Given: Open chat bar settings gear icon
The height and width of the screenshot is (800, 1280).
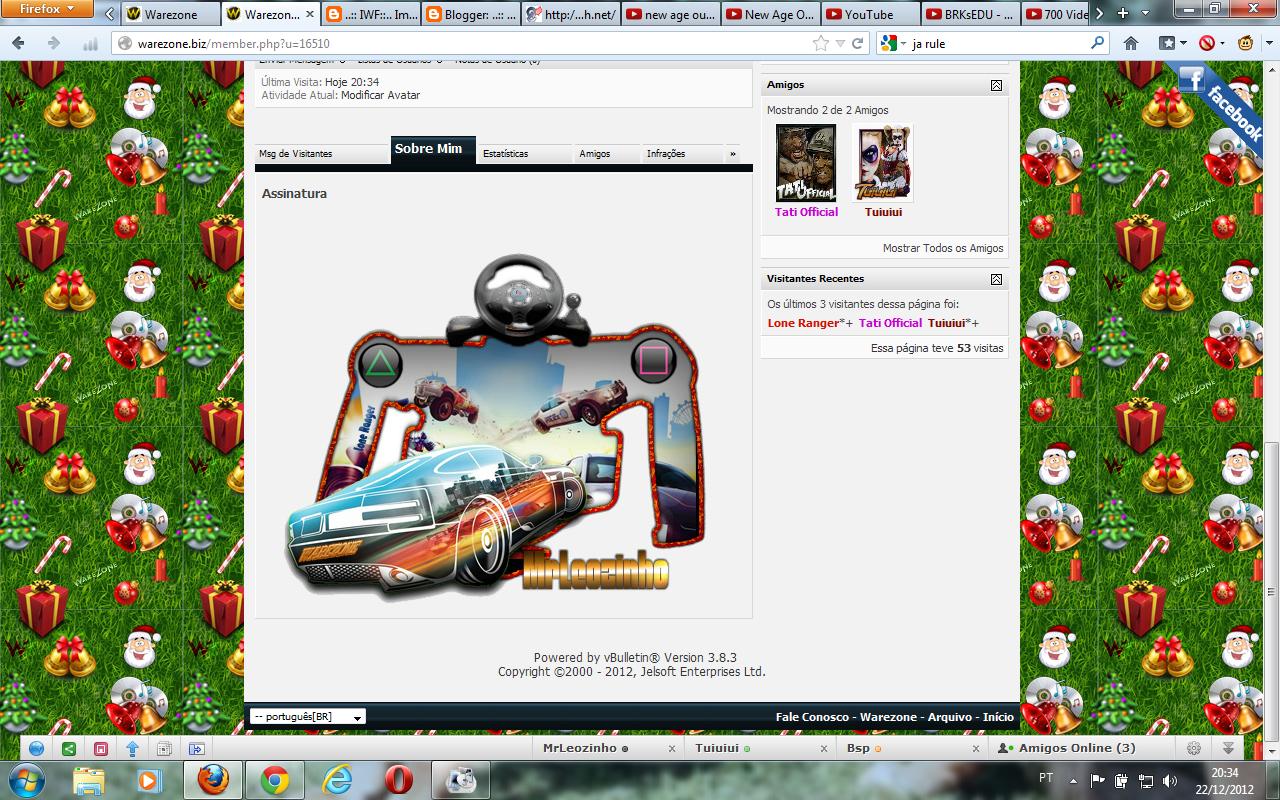Looking at the screenshot, I should pyautogui.click(x=1193, y=748).
